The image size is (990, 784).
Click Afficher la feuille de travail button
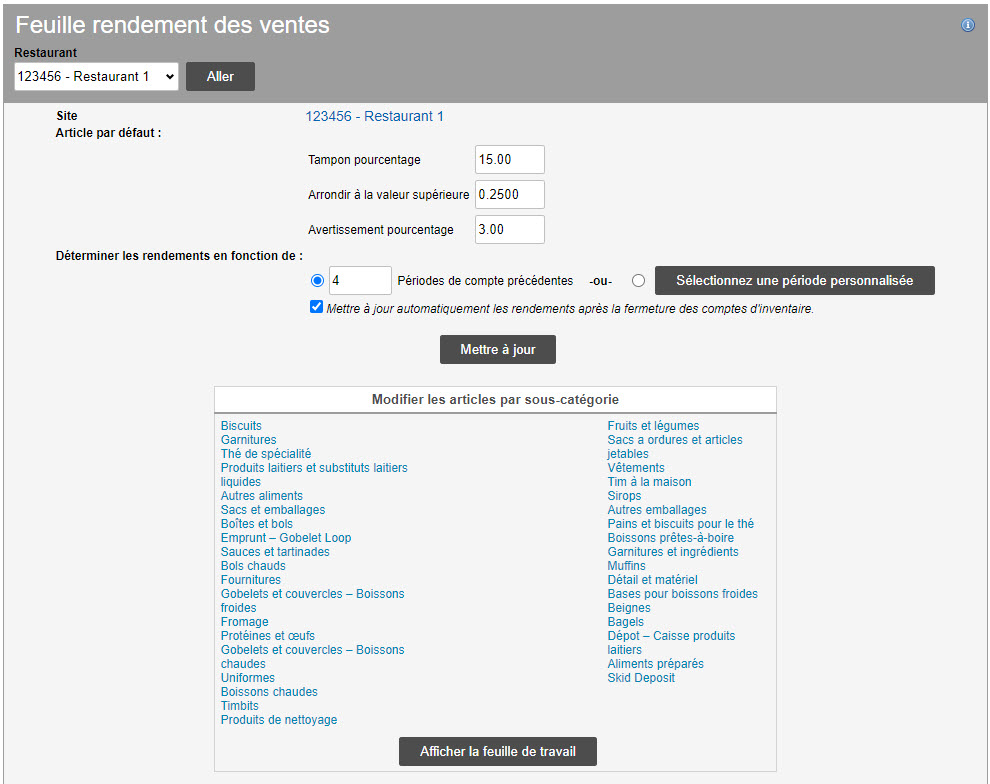coord(498,752)
